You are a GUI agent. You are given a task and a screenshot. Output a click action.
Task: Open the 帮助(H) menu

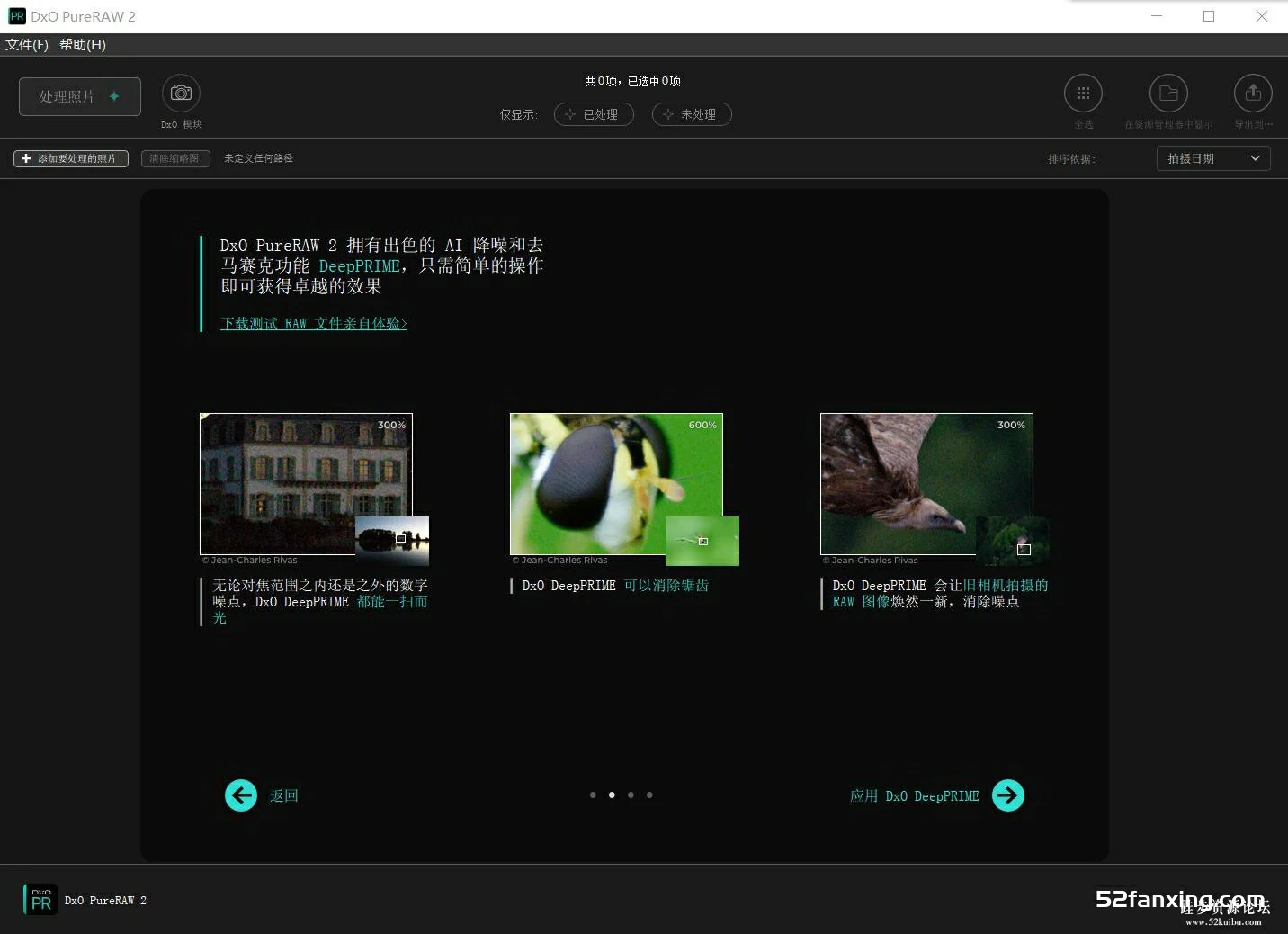point(83,44)
